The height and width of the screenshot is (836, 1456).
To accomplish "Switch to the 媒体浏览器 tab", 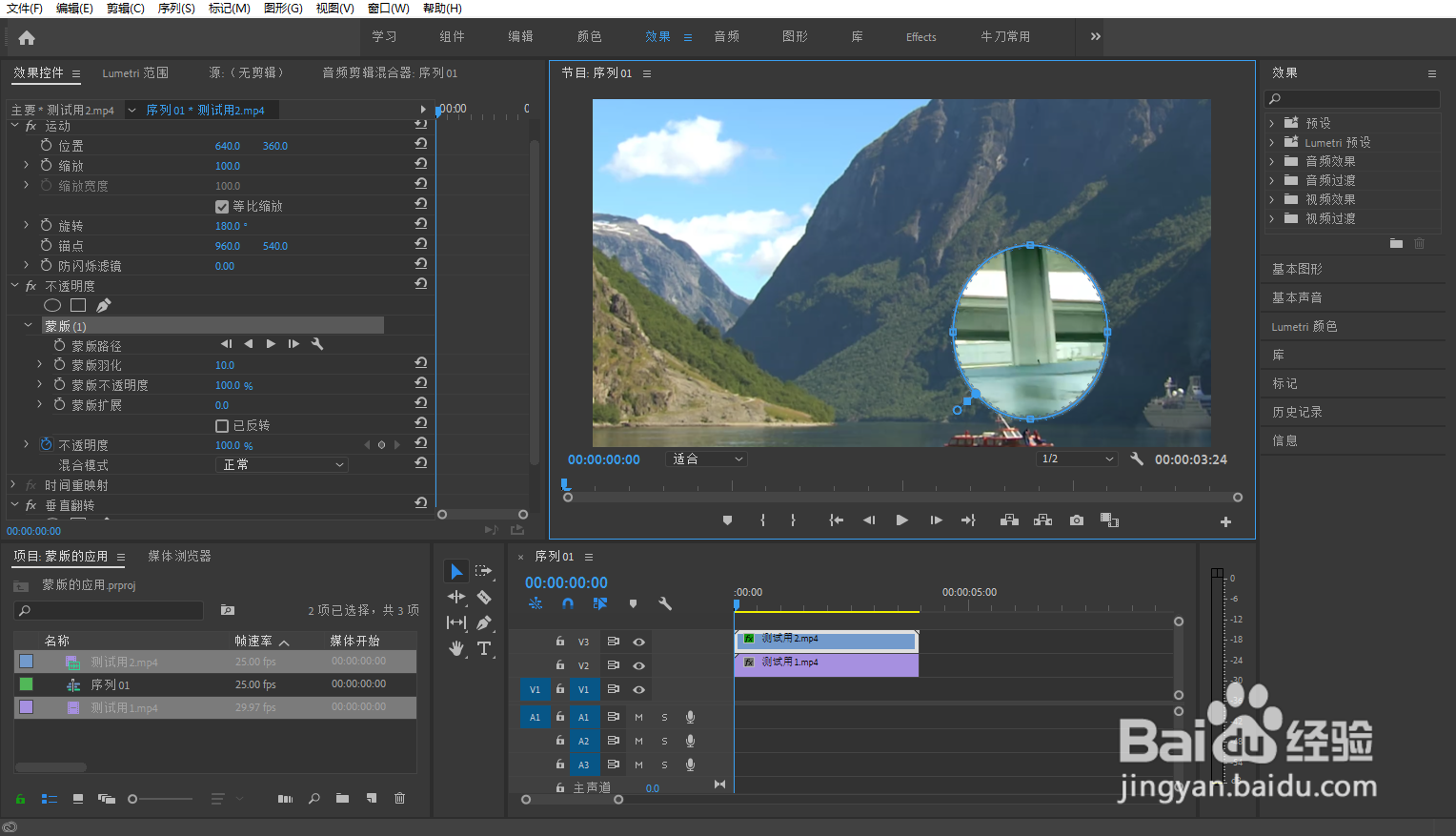I will (179, 556).
